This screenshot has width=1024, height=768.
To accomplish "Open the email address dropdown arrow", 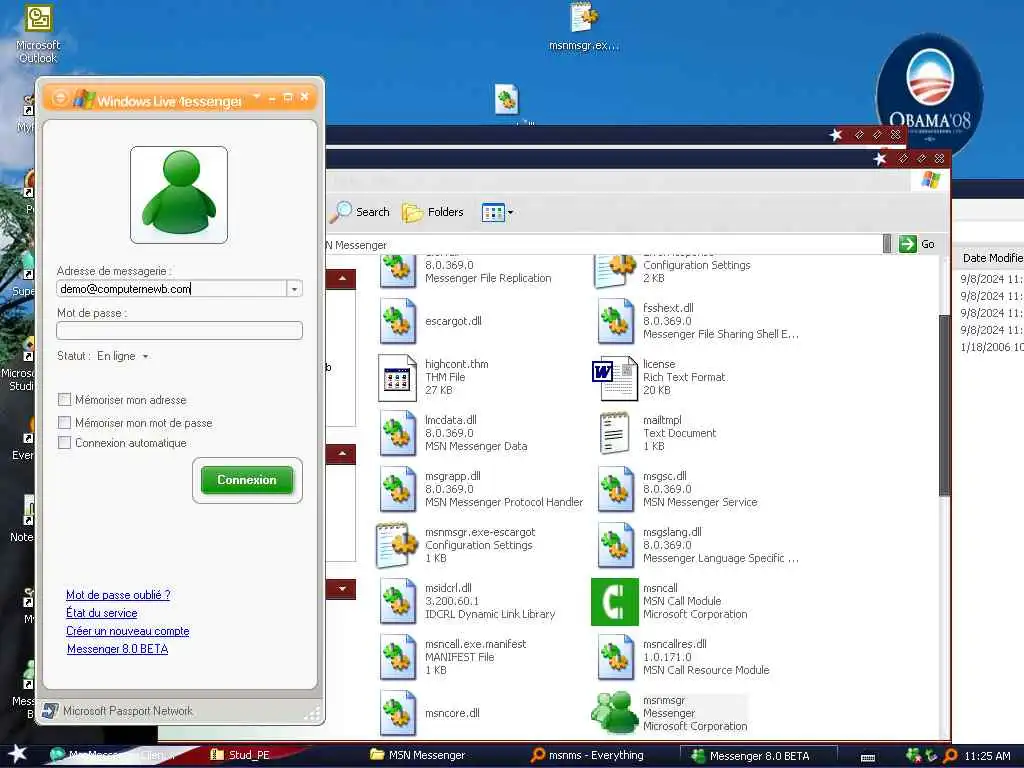I will pyautogui.click(x=295, y=289).
